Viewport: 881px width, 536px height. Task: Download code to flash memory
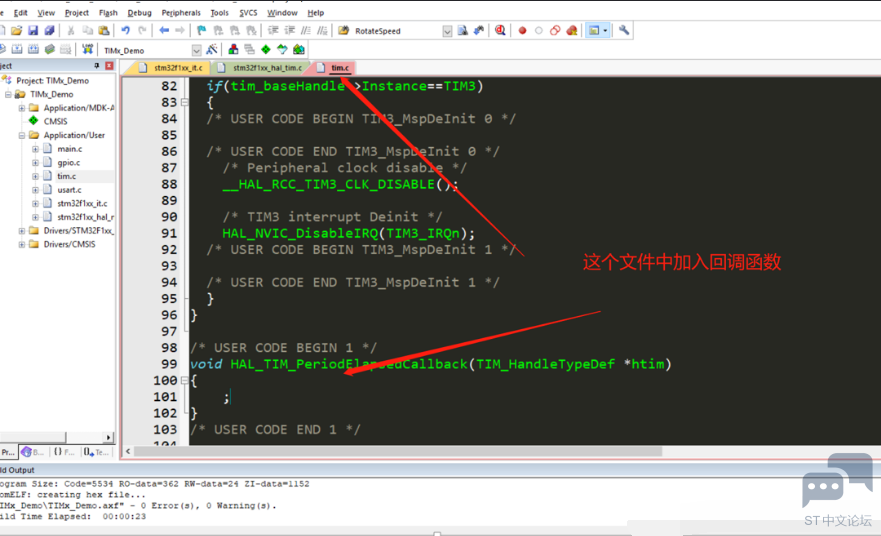click(x=87, y=49)
